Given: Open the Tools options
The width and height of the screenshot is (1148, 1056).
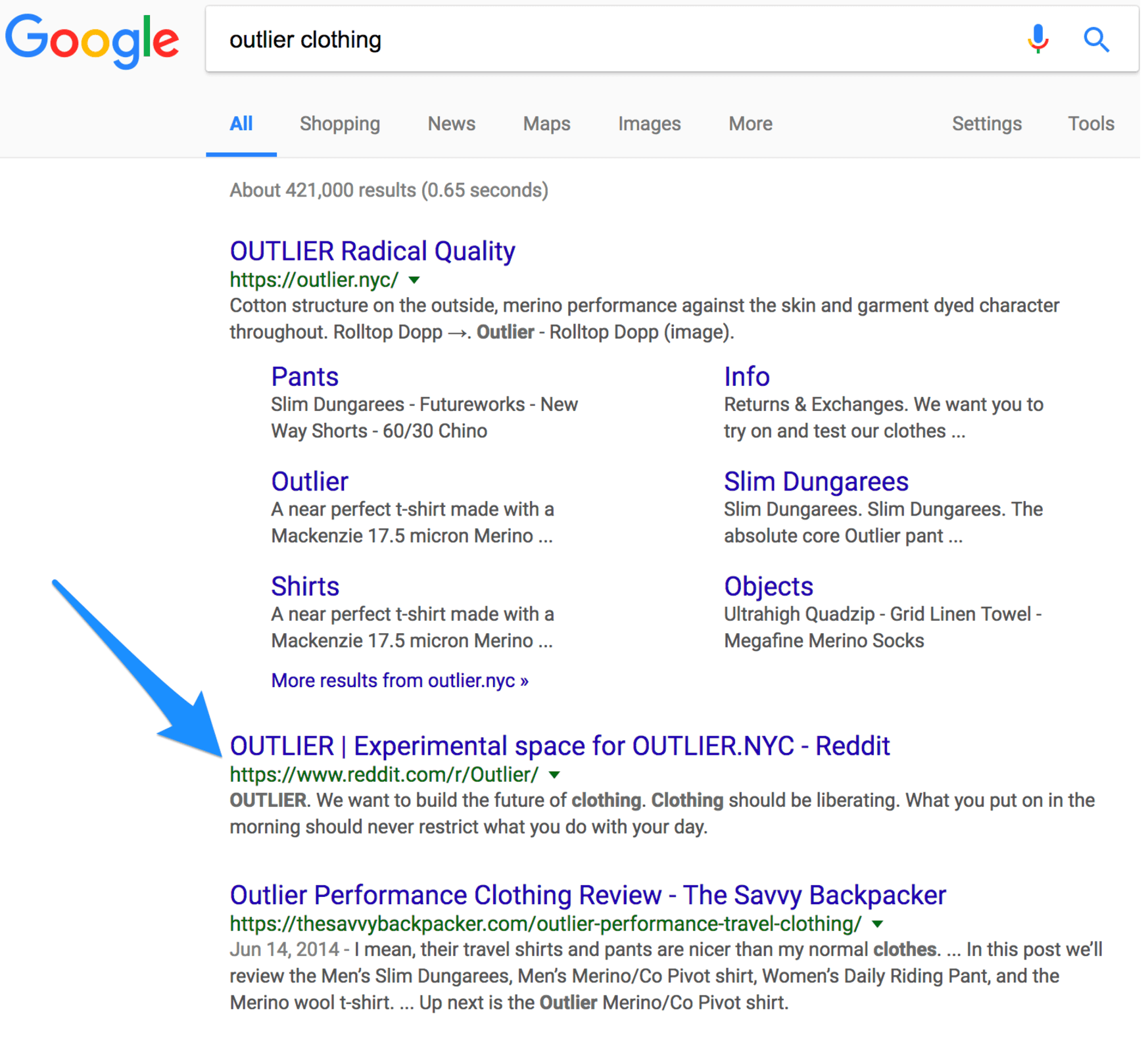Looking at the screenshot, I should [x=1091, y=124].
